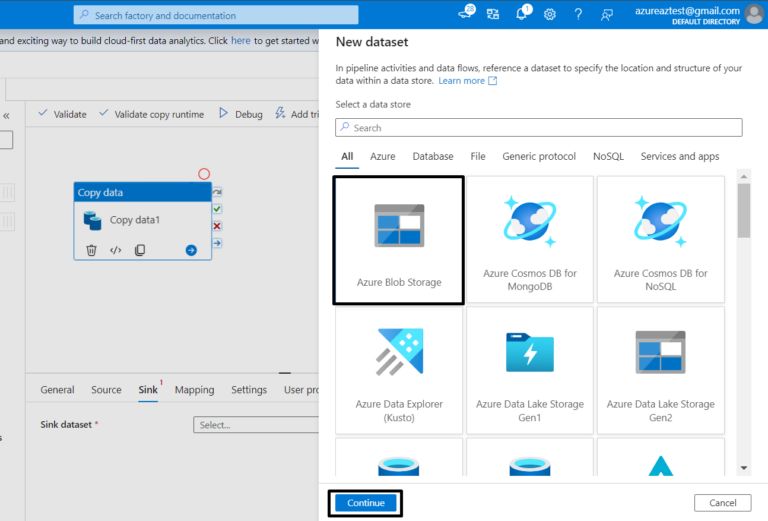Screen dimensions: 768x521
Task: Switch to the Azure data store tab
Action: tap(383, 156)
